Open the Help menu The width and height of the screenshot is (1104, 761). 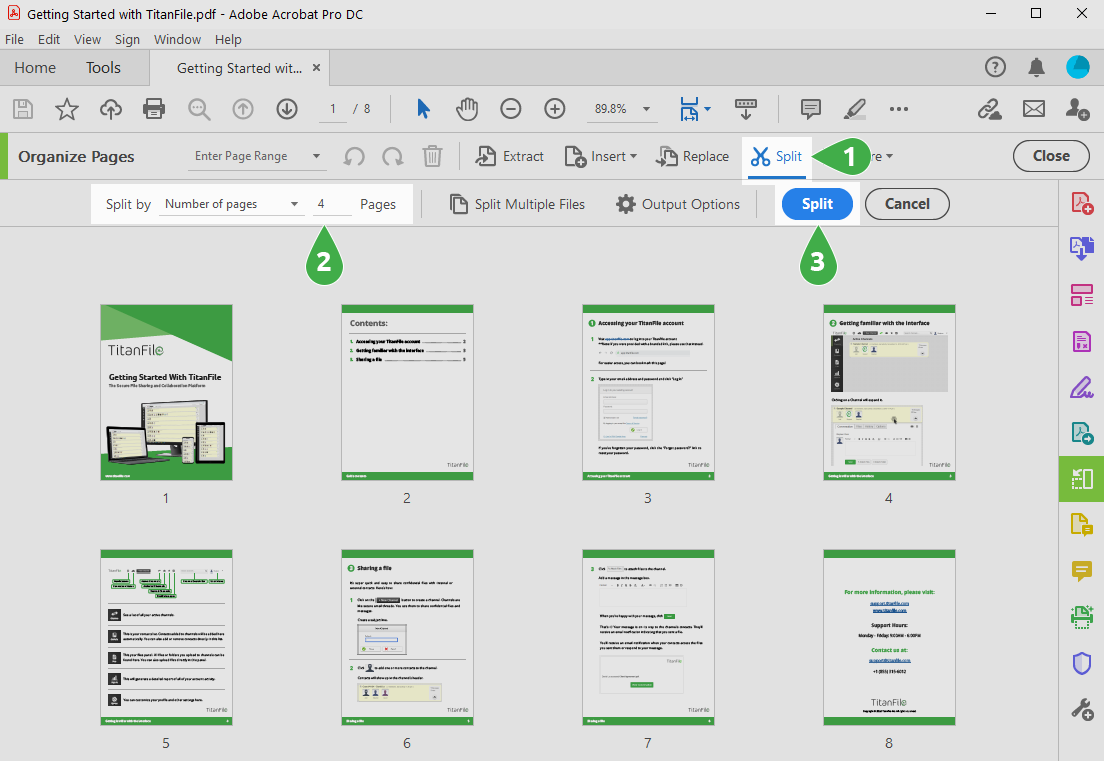[x=228, y=39]
